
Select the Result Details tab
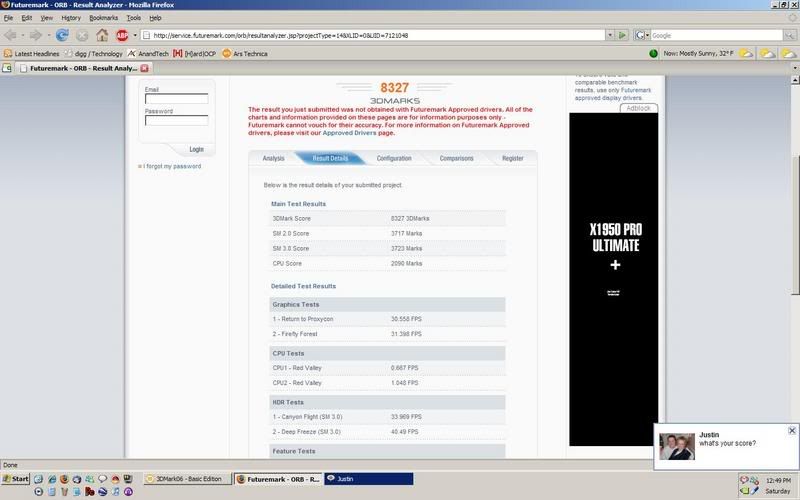click(x=330, y=158)
